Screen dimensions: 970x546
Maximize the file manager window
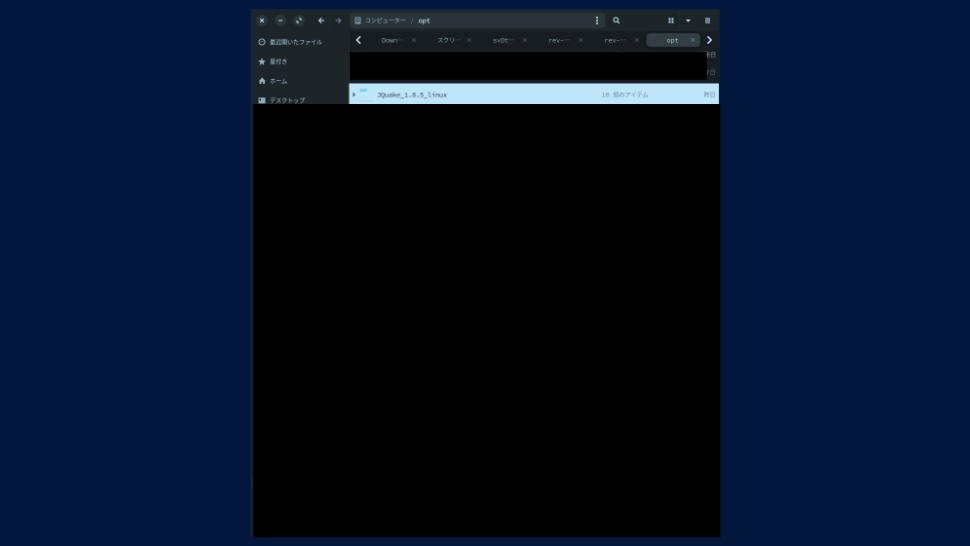pos(299,20)
